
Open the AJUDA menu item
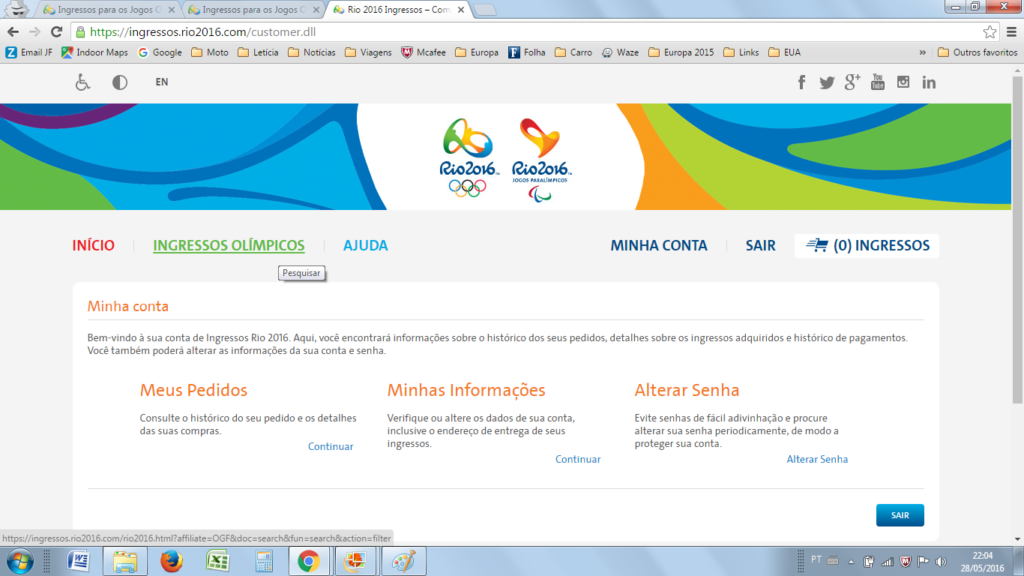[365, 246]
